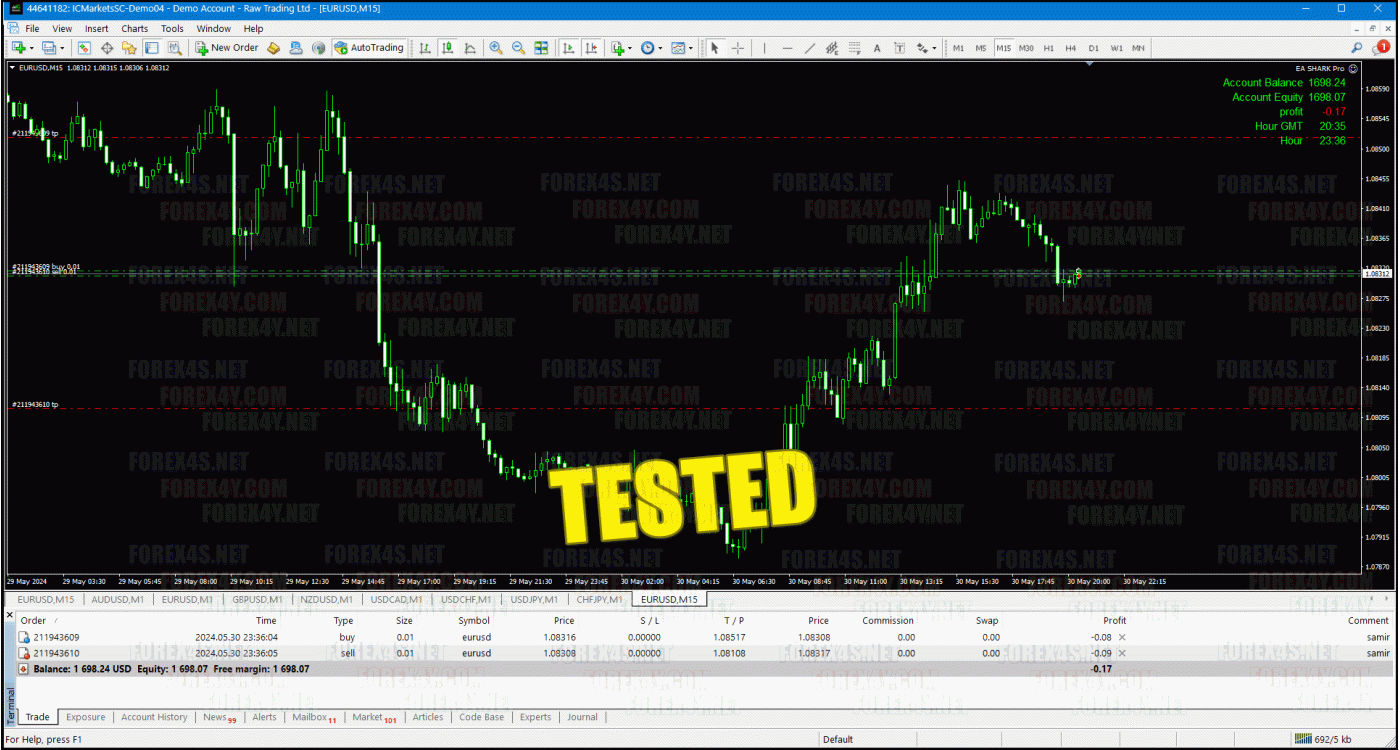1400x750 pixels.
Task: Expand the Indicators list dropdown arrow
Action: coord(629,48)
